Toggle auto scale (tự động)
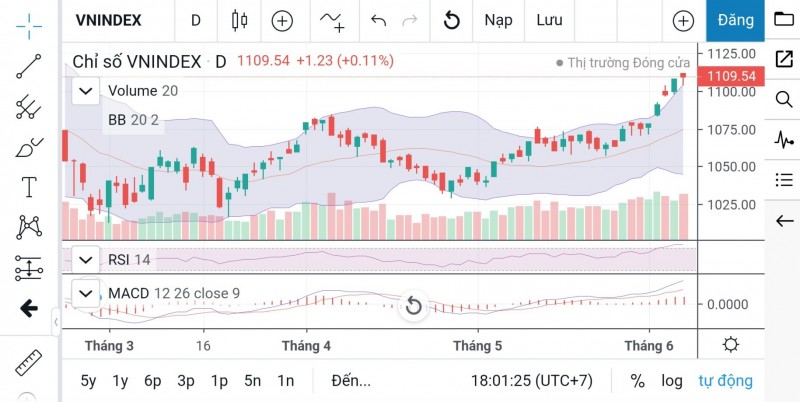800x402 pixels. coord(725,380)
